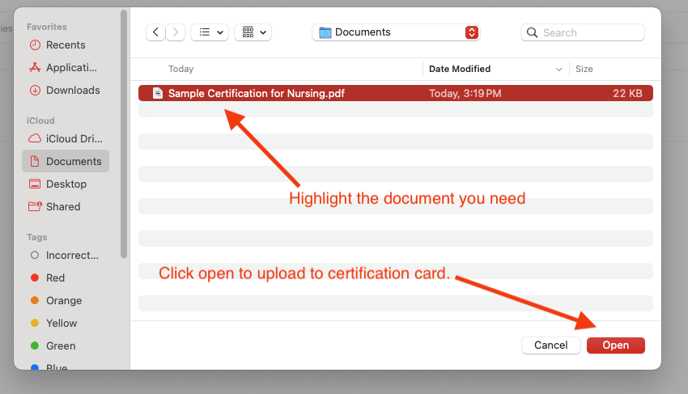Click the Favorites sidebar heading
Image resolution: width=688 pixels, height=394 pixels.
[x=47, y=27]
